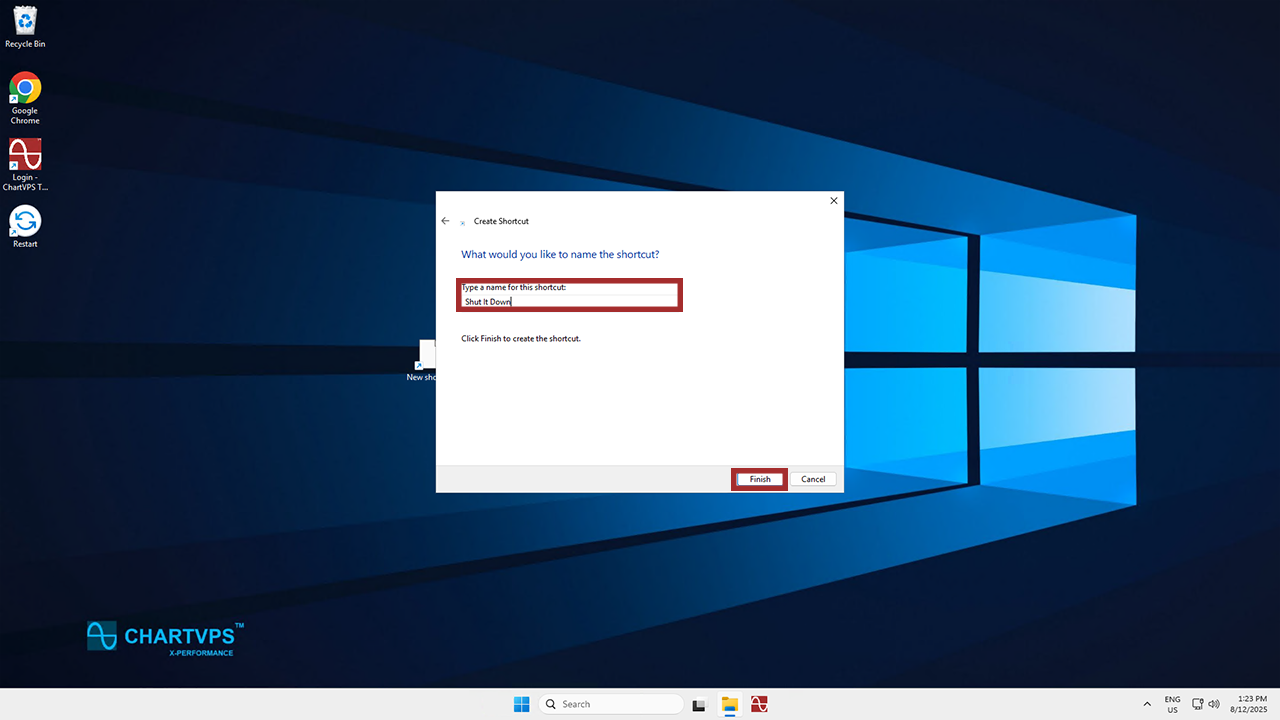Open the ENG US language switcher
Screen dimensions: 1280x720
coord(1172,704)
